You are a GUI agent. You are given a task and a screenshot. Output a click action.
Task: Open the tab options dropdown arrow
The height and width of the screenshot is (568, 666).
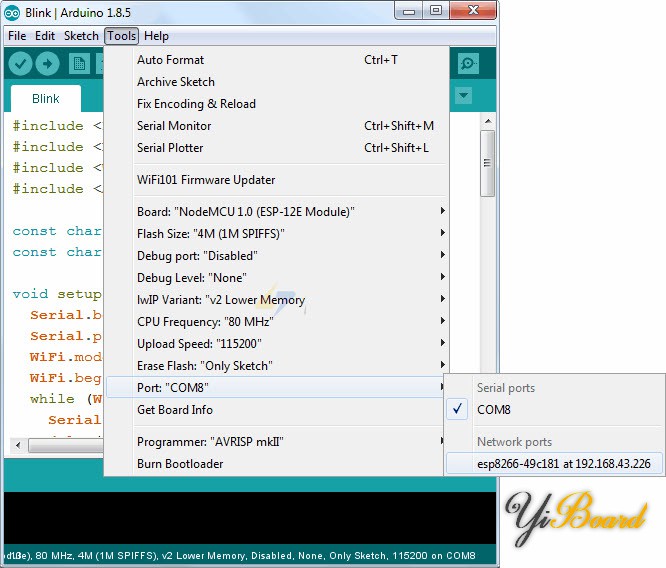coord(463,95)
